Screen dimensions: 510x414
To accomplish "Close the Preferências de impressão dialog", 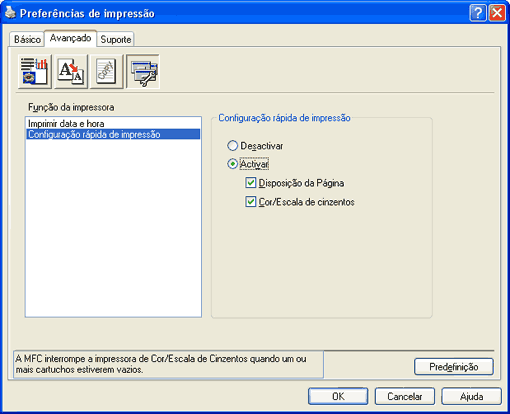I will pos(497,13).
